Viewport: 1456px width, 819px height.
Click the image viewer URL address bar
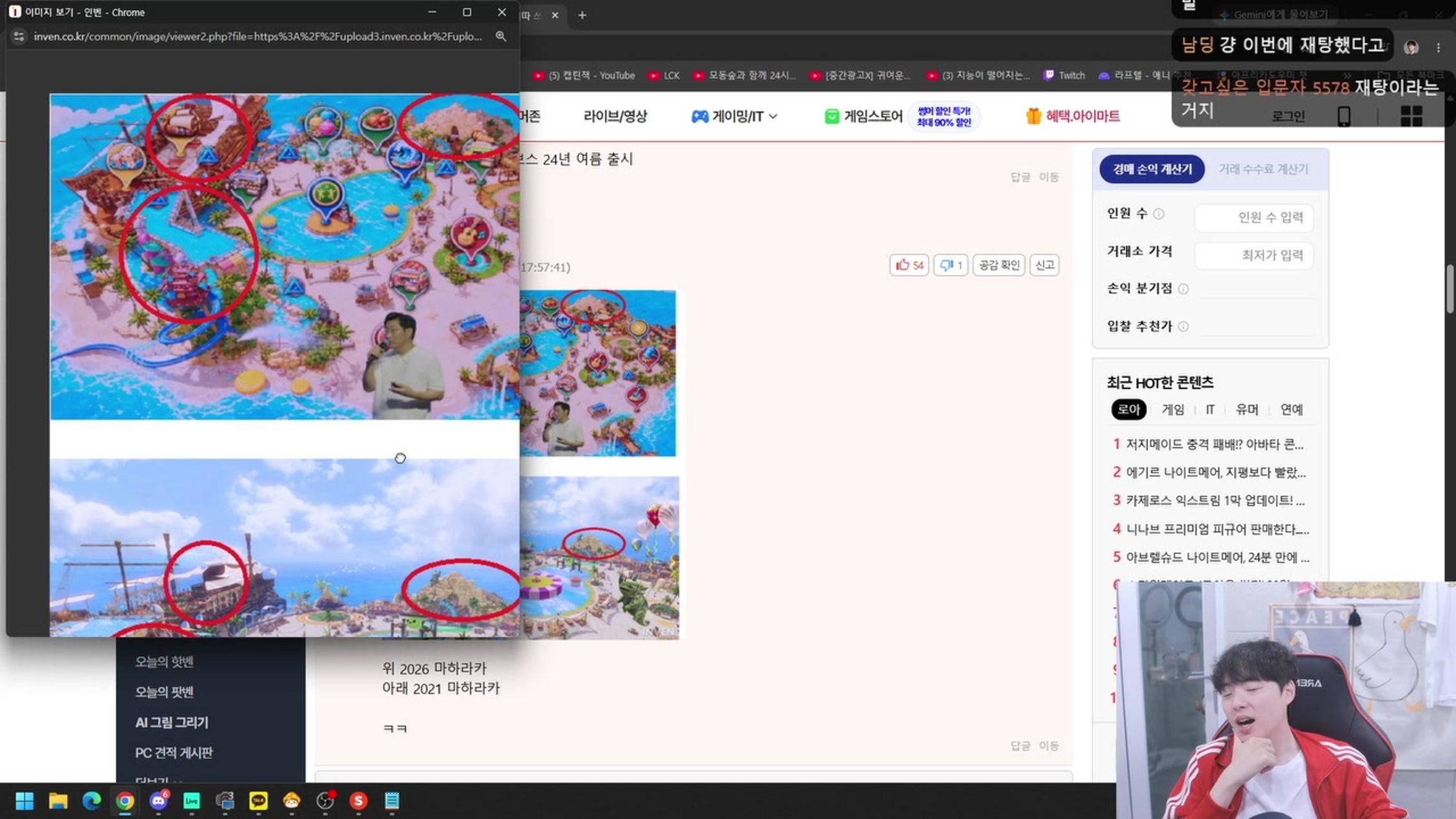point(258,36)
